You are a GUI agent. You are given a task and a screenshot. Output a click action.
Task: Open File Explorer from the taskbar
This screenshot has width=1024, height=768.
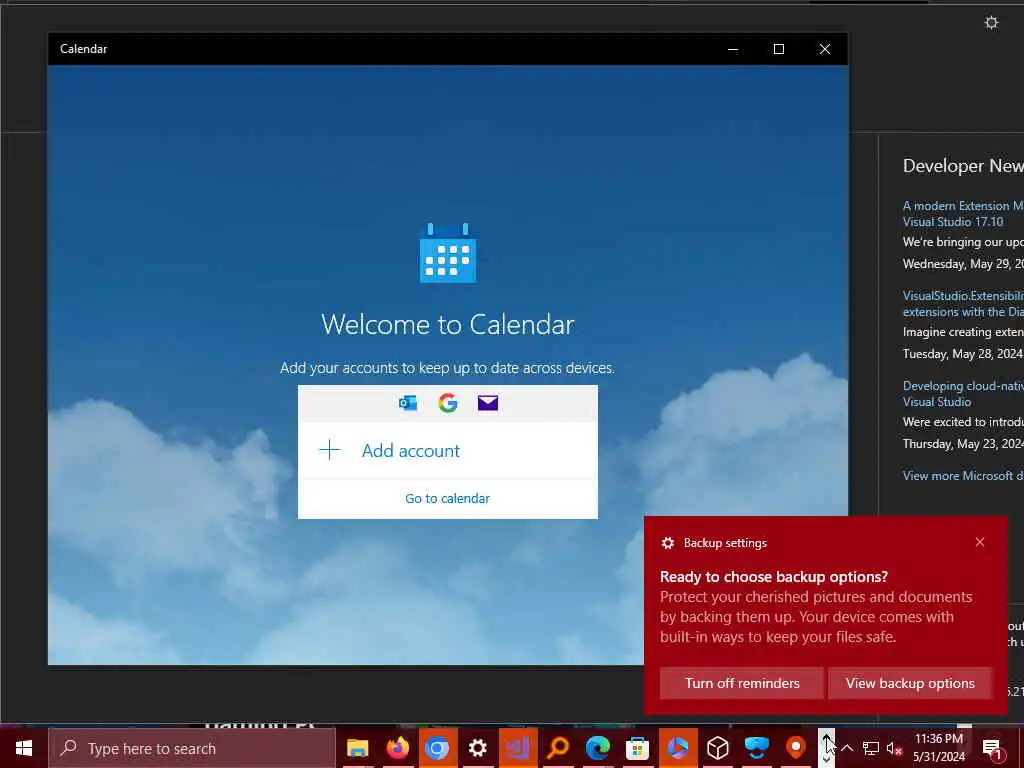357,748
